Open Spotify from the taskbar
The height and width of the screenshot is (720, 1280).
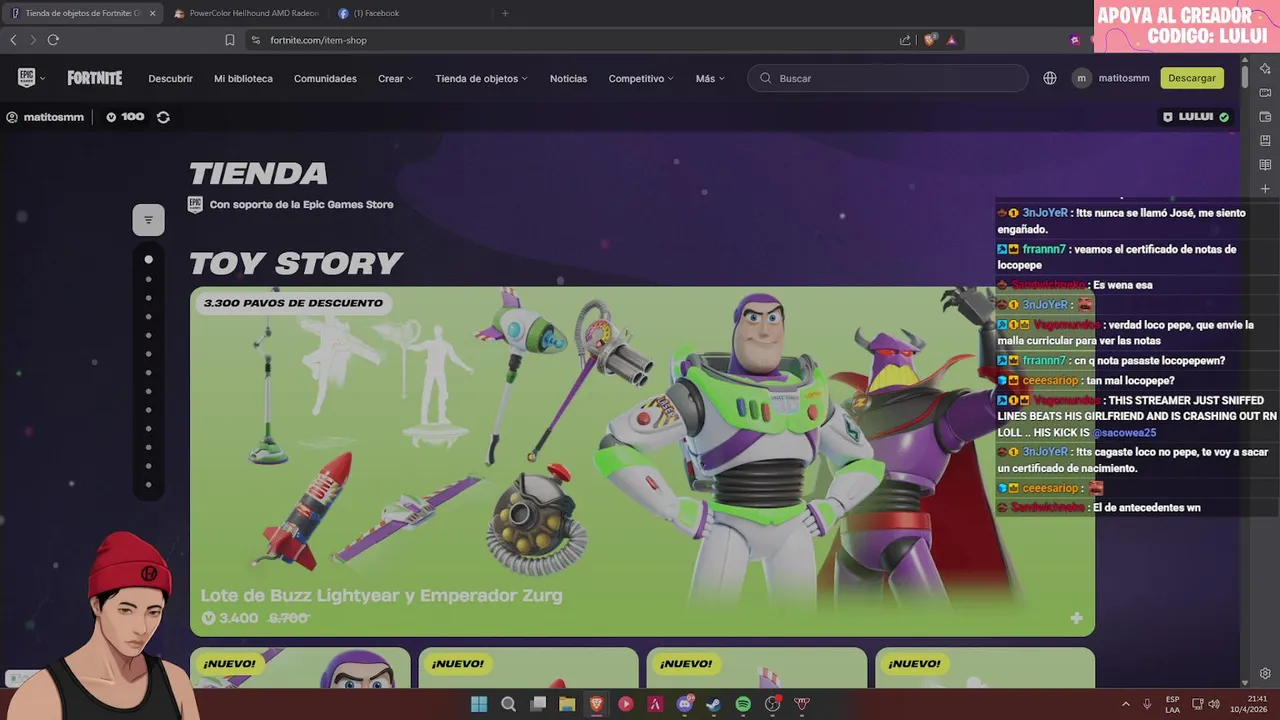[743, 704]
